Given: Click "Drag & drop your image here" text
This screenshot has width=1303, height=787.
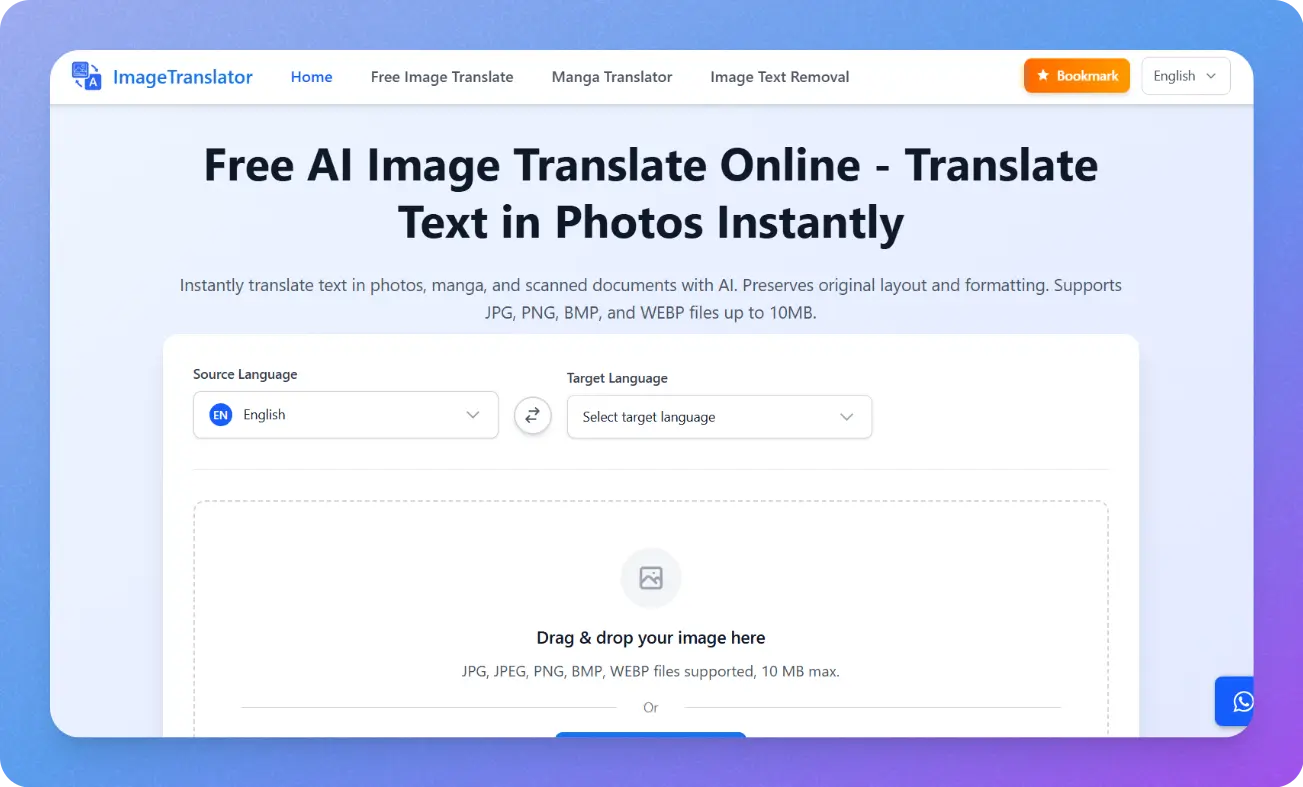Looking at the screenshot, I should click(651, 638).
